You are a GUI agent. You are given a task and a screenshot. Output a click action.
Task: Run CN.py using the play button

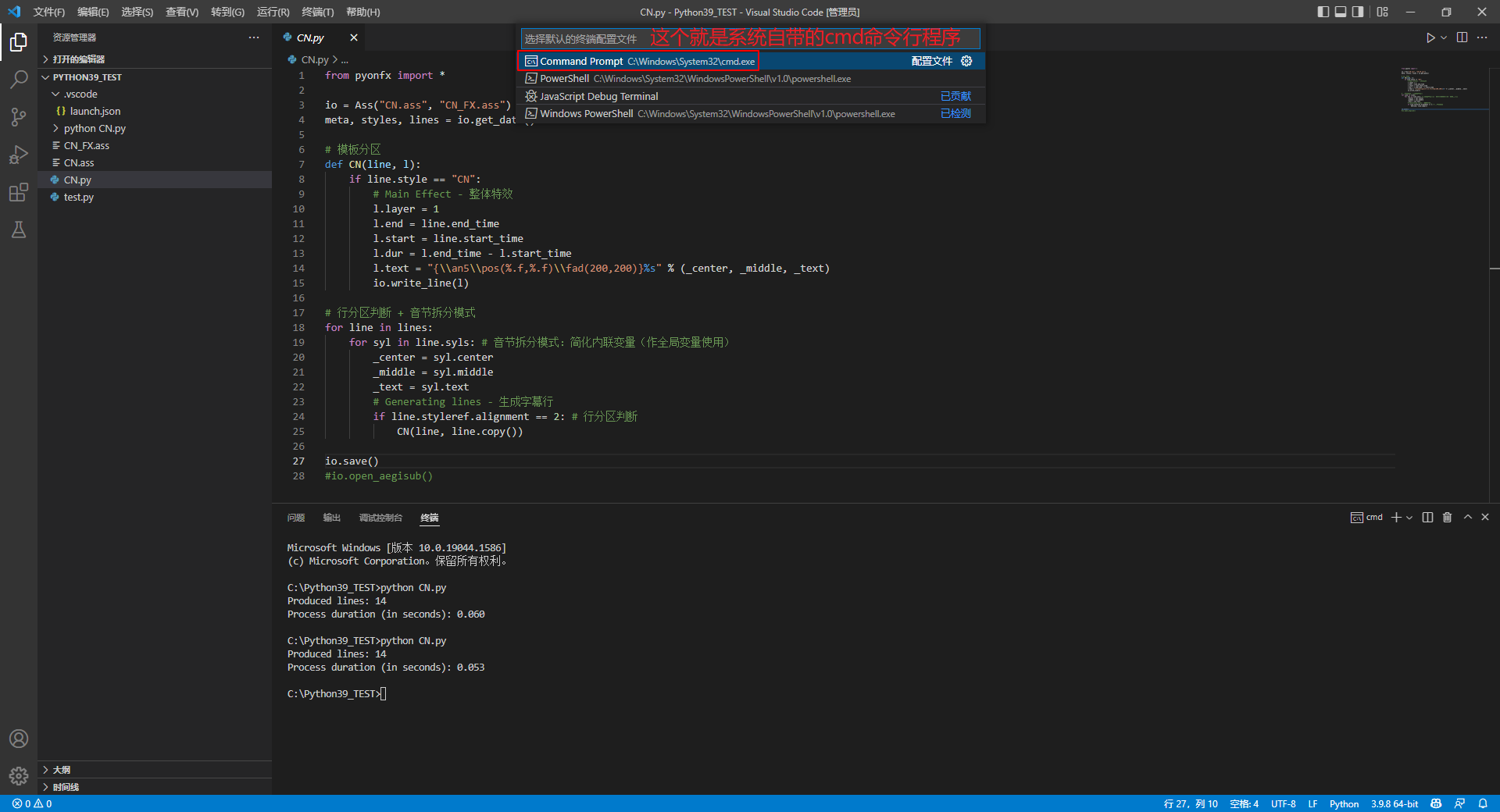tap(1430, 37)
